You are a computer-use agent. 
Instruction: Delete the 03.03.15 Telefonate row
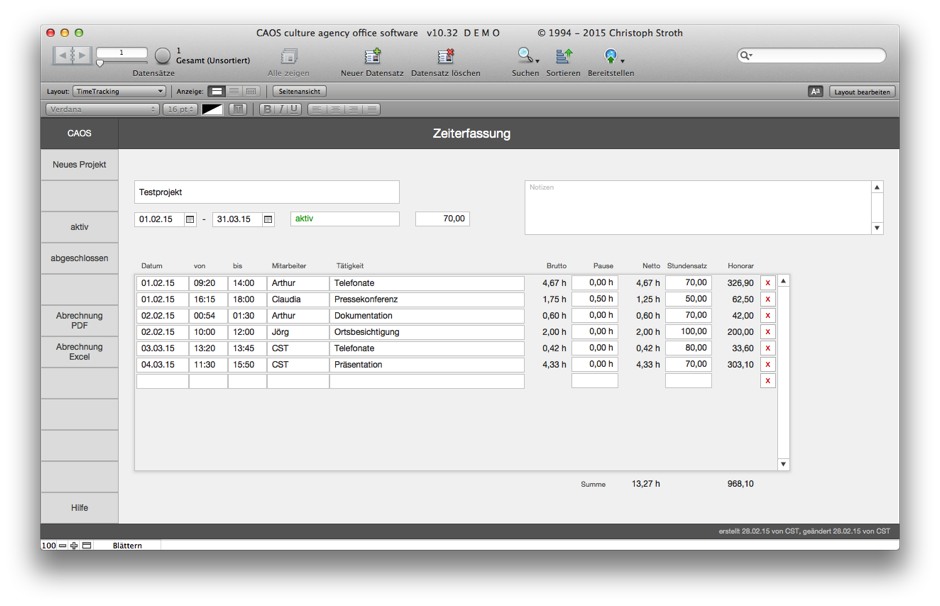(x=767, y=348)
